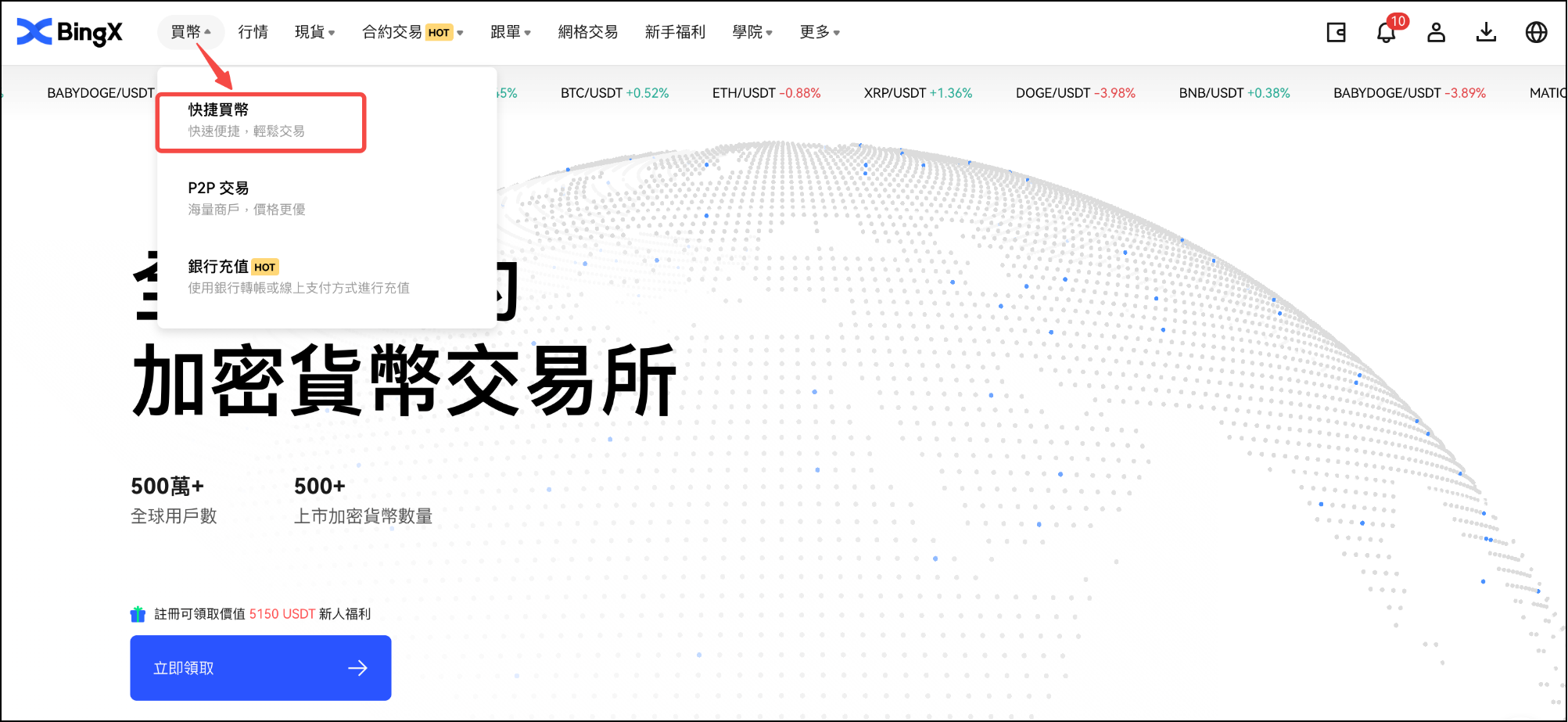Click the BTC/USDT ticker
1568x722 pixels.
click(615, 93)
